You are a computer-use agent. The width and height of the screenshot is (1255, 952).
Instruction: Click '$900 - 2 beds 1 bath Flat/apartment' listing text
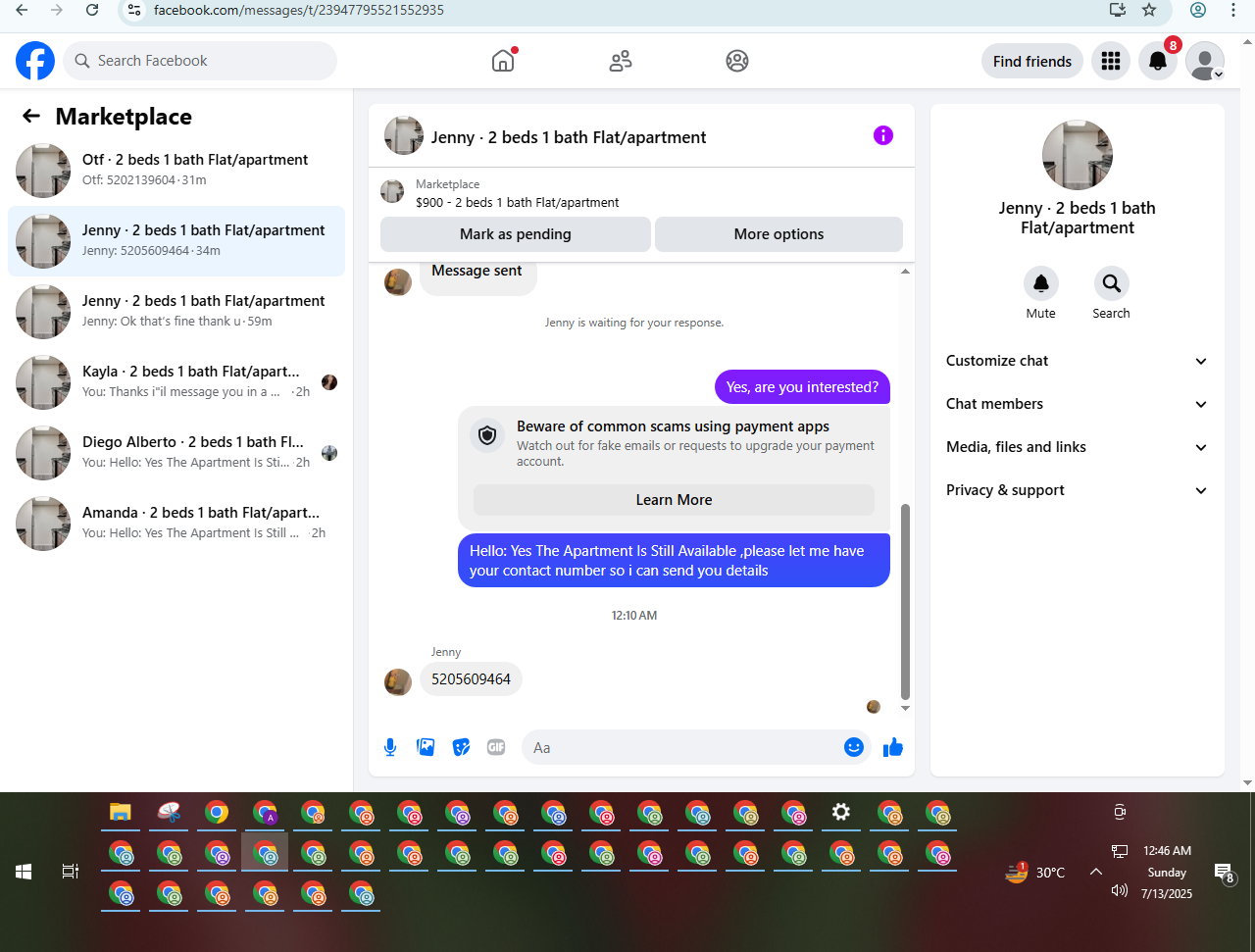tap(518, 203)
